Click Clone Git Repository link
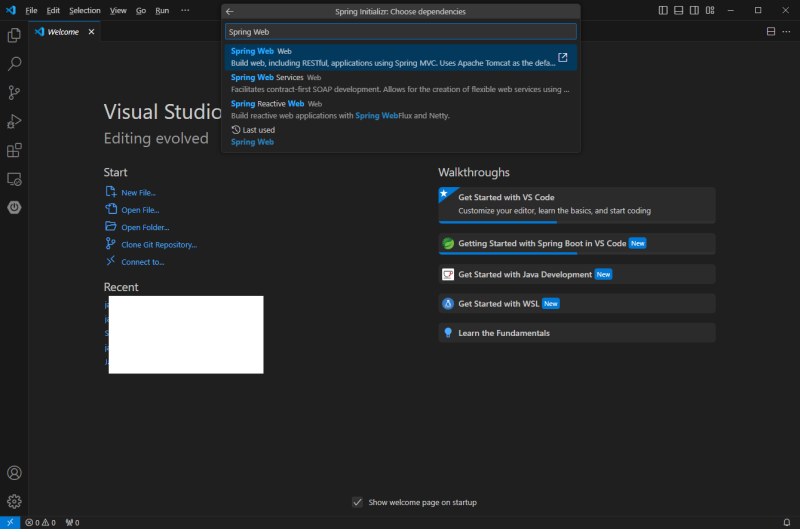This screenshot has width=800, height=529. (159, 245)
